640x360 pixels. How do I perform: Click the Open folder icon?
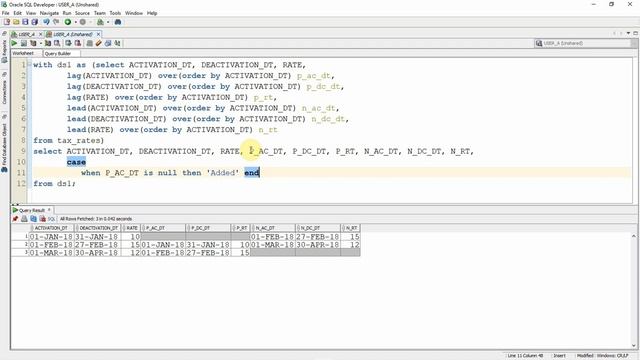pos(16,22)
